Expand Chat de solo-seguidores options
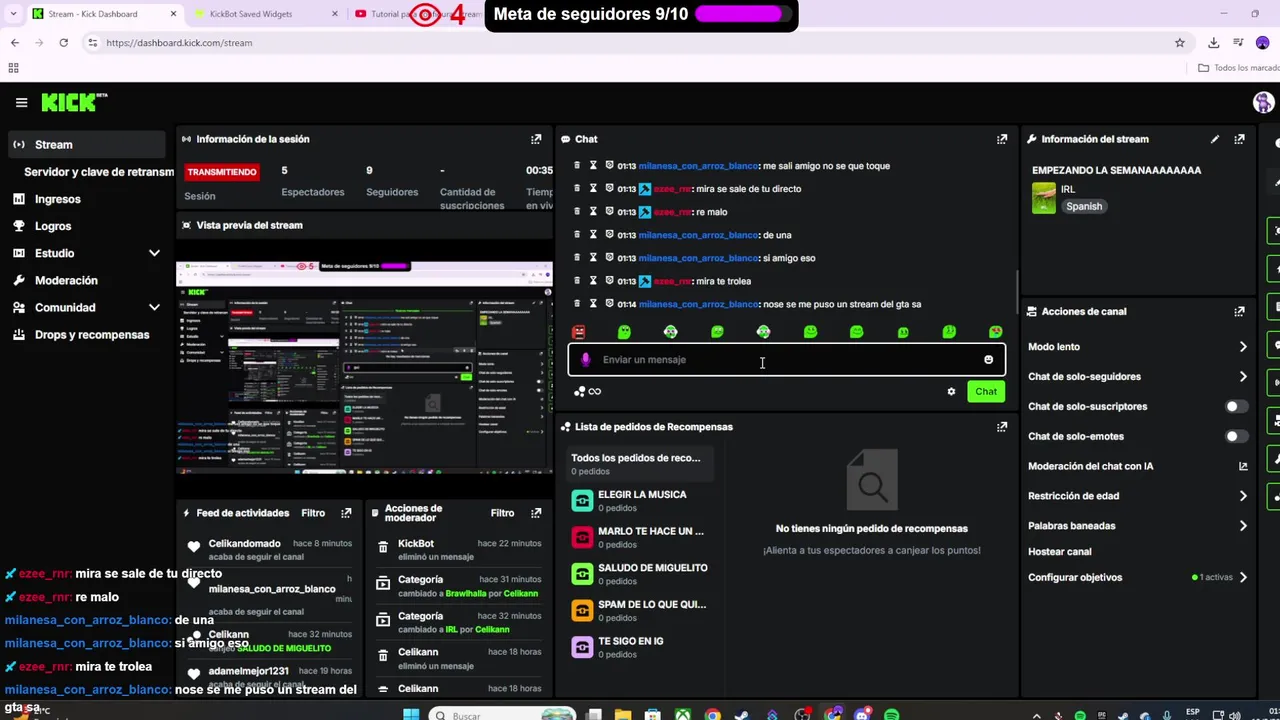The height and width of the screenshot is (720, 1280). tap(1243, 377)
